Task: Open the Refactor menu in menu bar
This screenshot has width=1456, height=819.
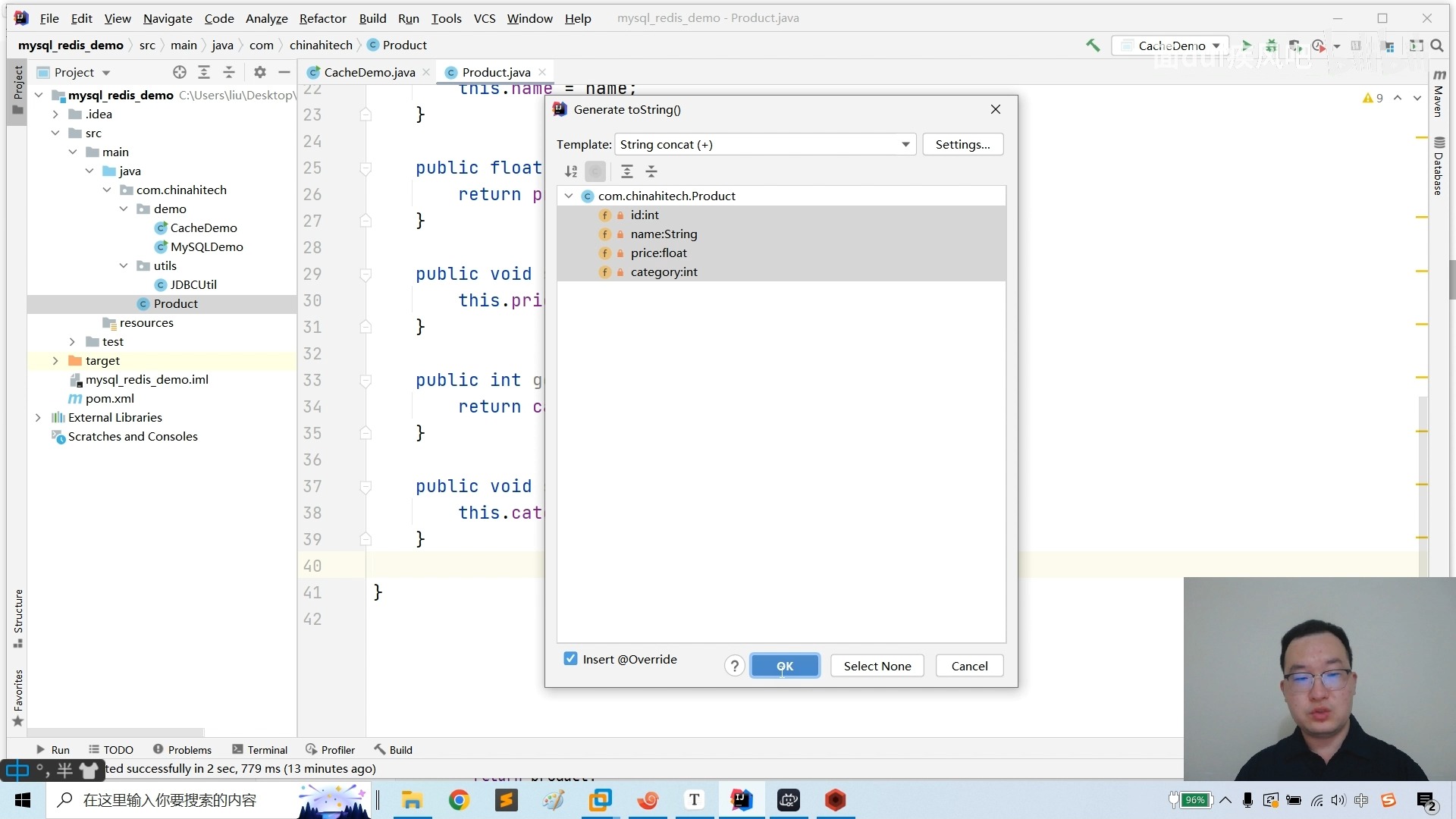Action: pyautogui.click(x=323, y=17)
